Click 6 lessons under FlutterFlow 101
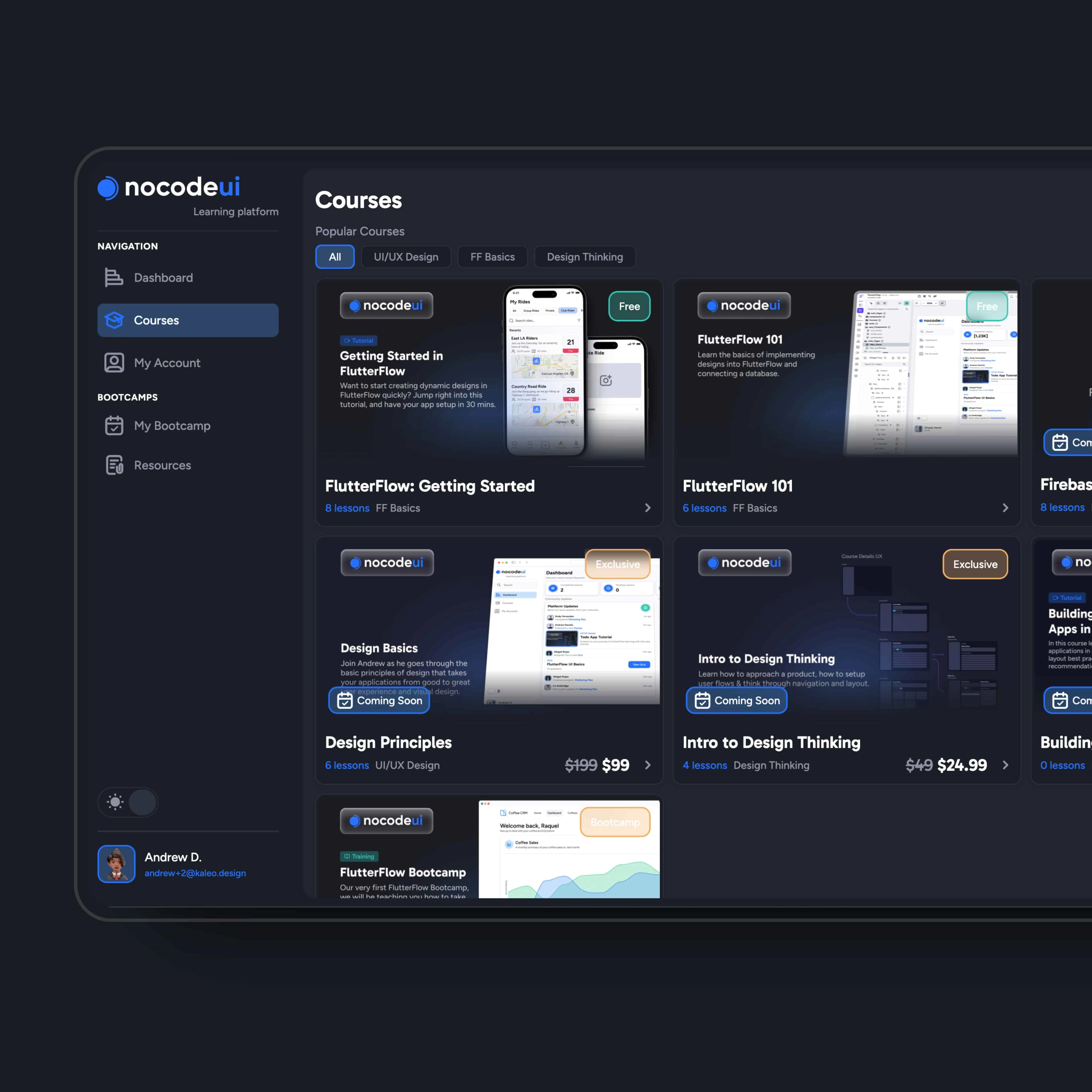Viewport: 1092px width, 1092px height. point(704,508)
